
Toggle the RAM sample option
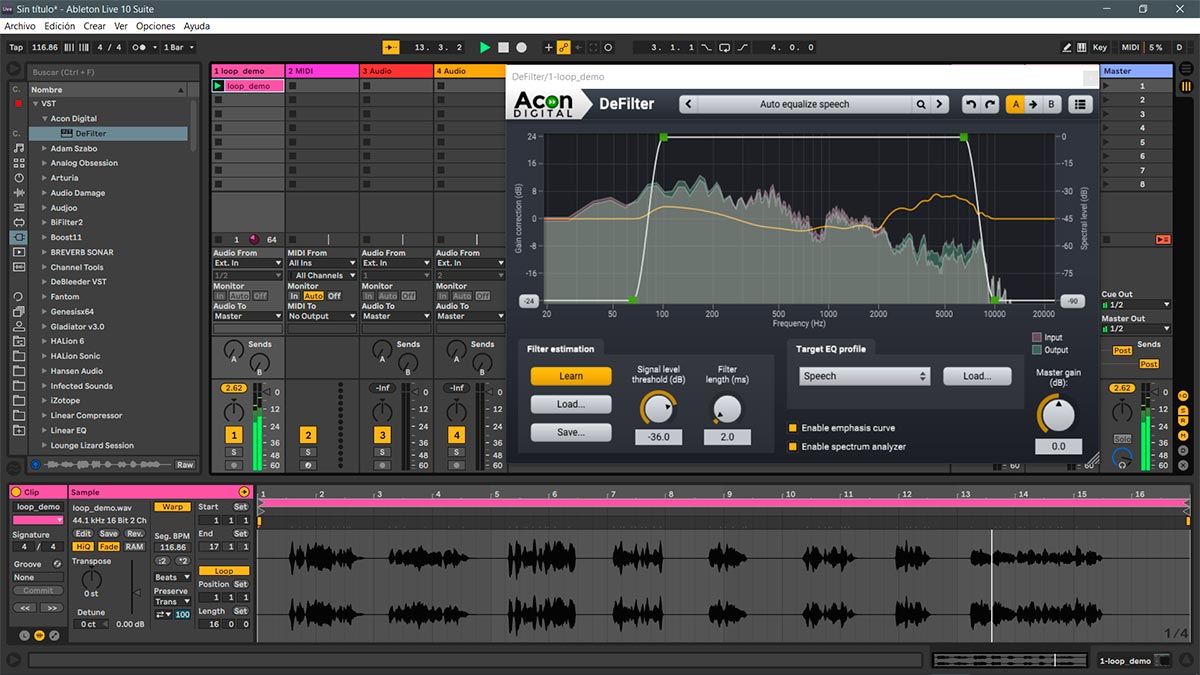[134, 546]
